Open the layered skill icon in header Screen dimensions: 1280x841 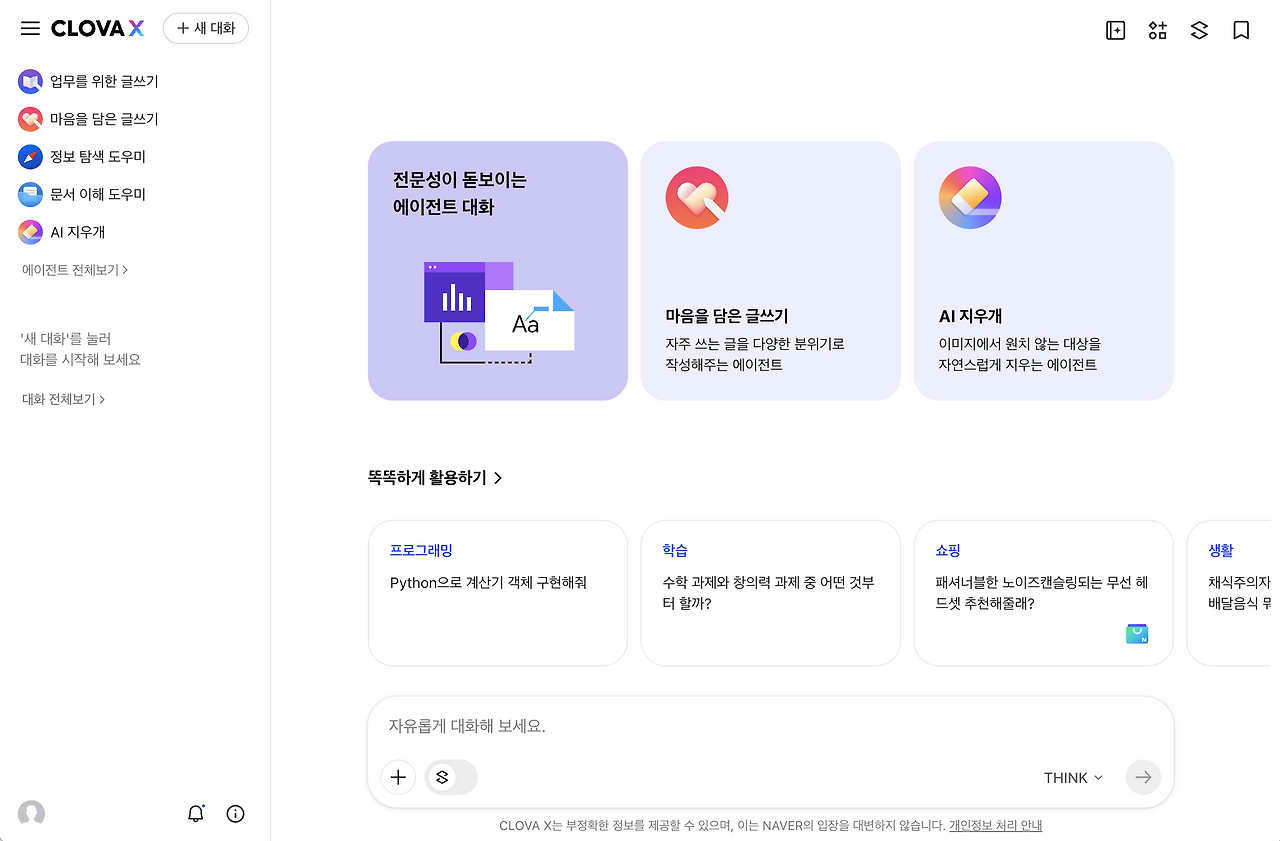1200,30
